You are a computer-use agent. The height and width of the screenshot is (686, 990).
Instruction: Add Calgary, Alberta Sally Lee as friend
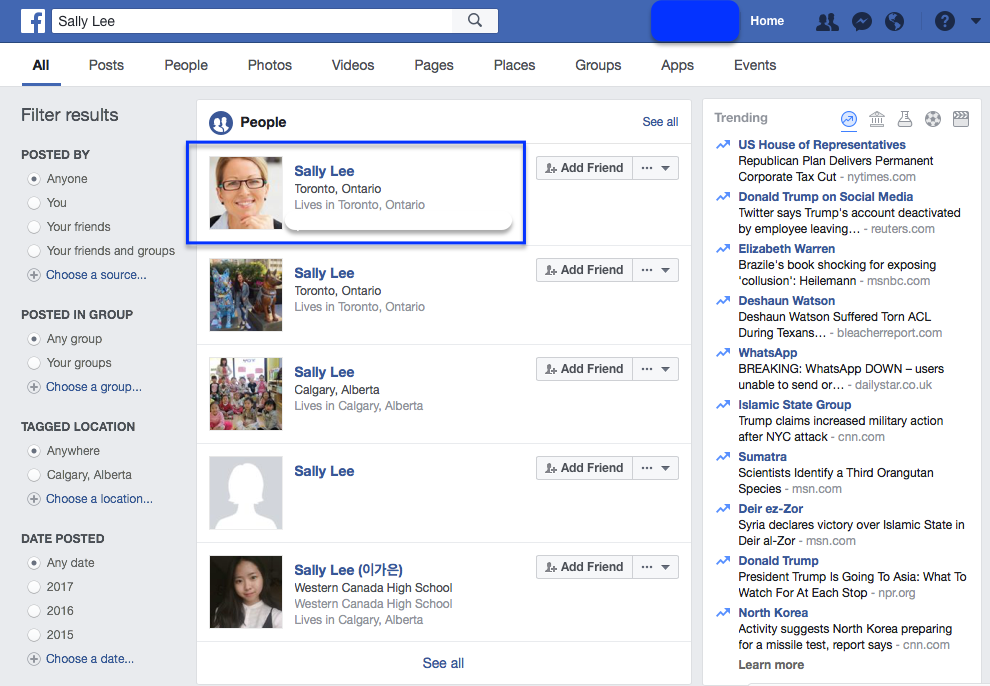tap(584, 369)
